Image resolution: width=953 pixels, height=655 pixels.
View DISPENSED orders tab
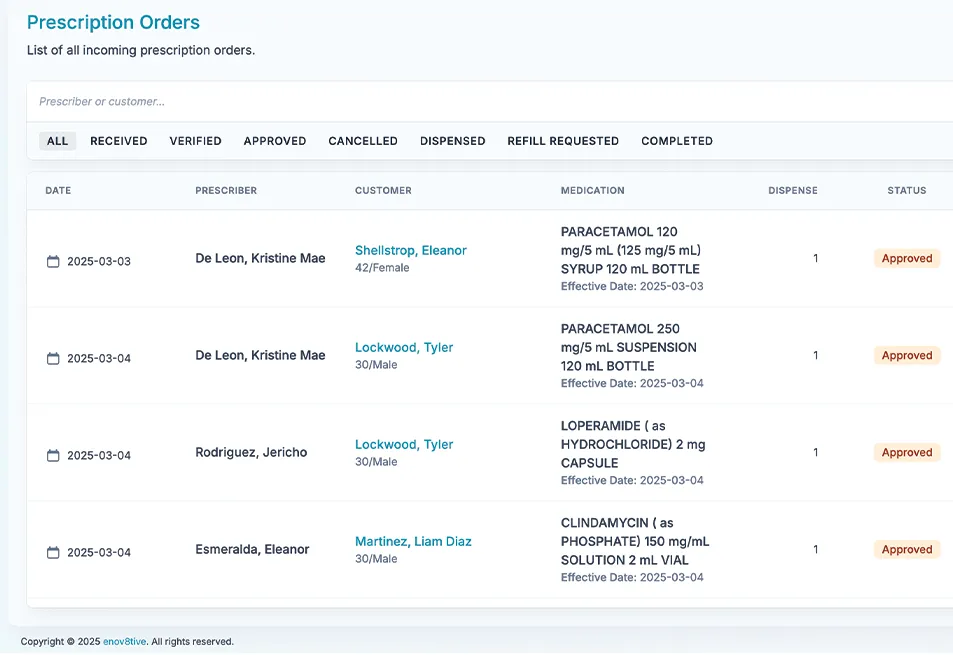coord(452,141)
